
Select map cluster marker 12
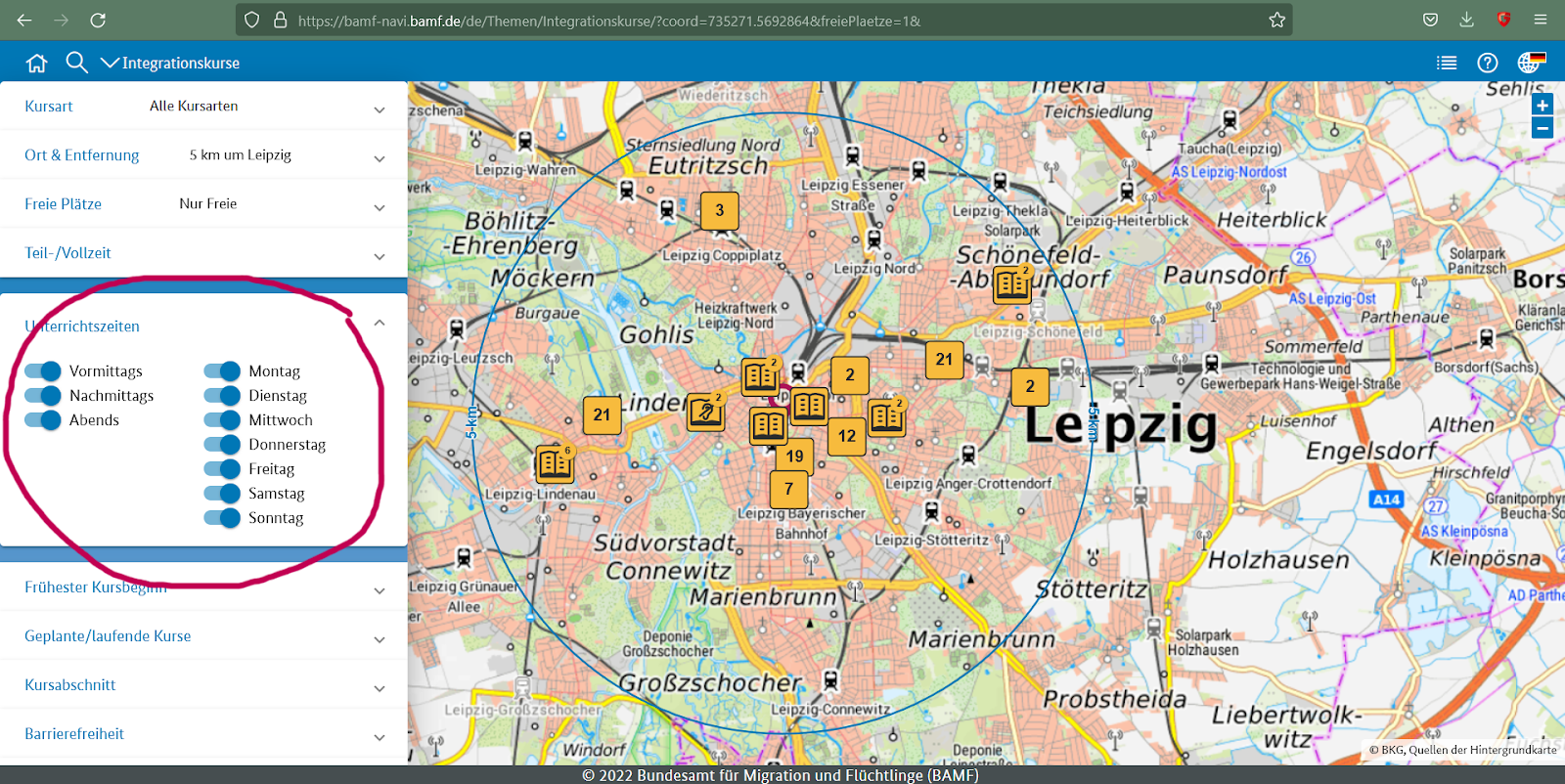847,436
